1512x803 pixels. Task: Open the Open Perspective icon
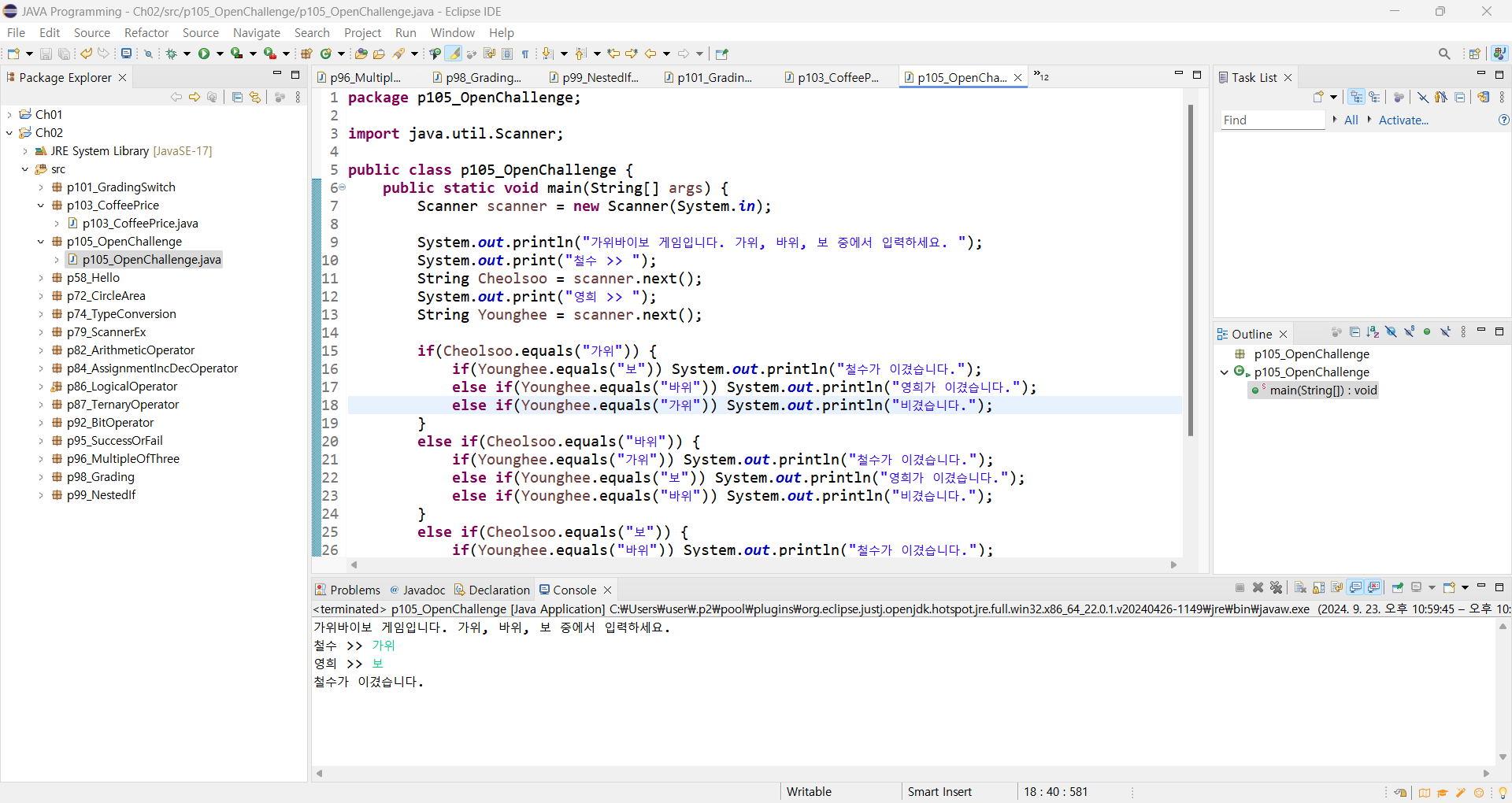pos(1474,54)
